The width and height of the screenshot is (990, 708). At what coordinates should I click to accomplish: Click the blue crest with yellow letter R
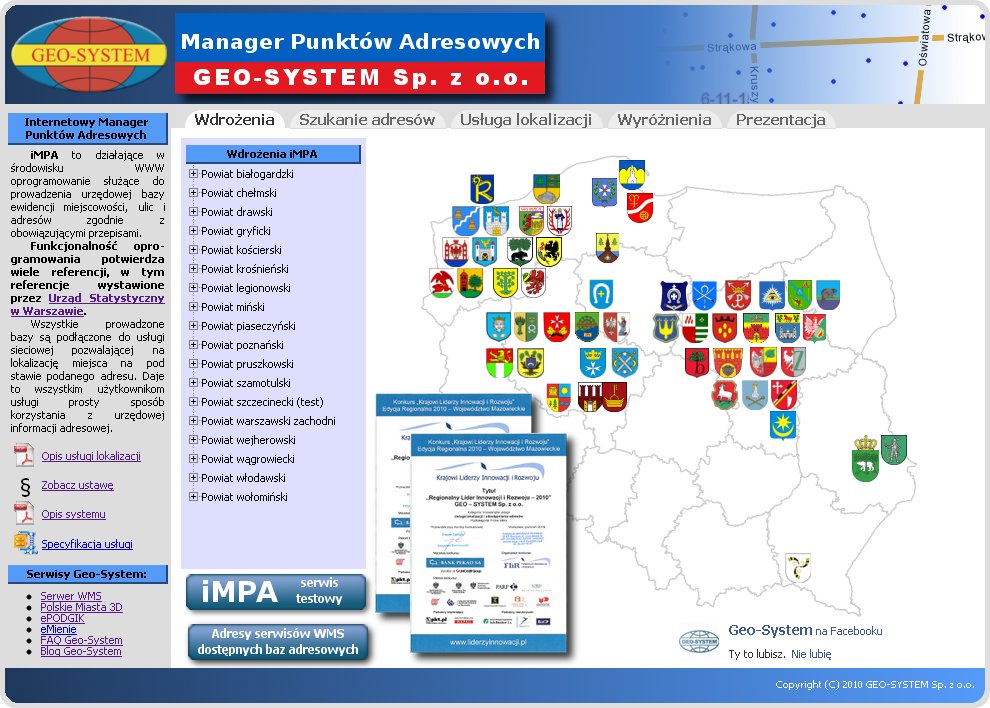(x=482, y=189)
